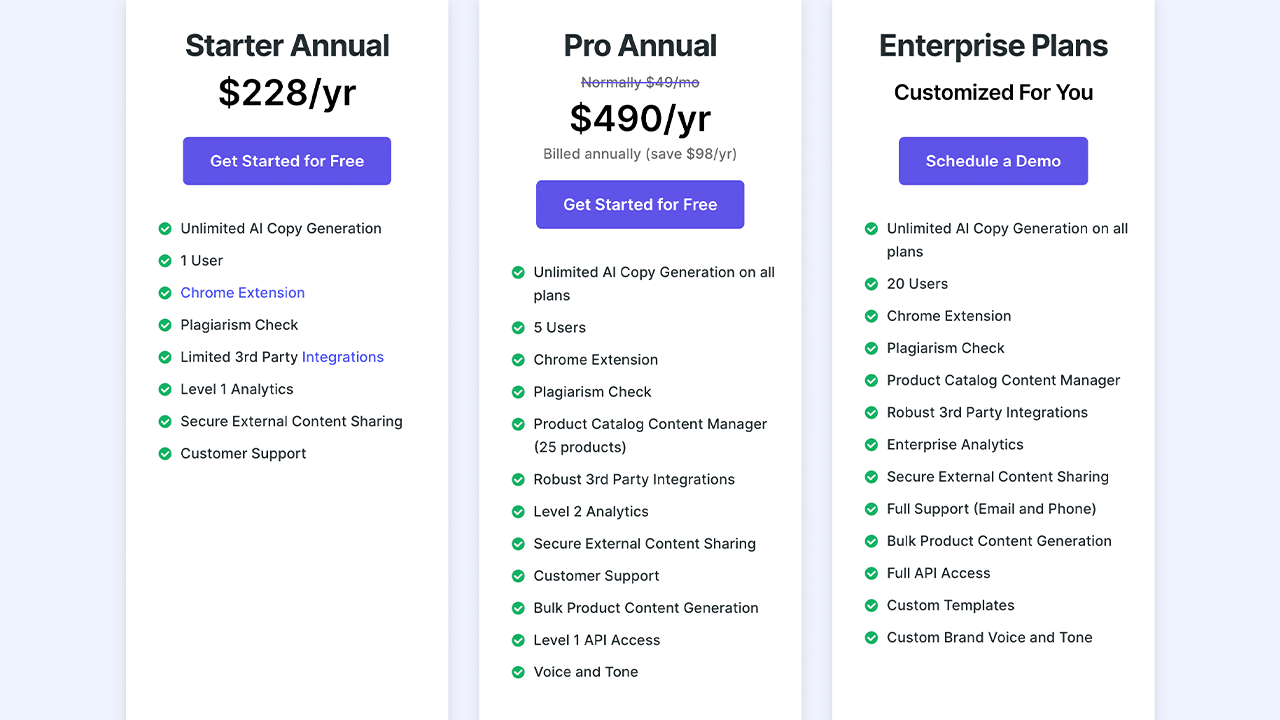Click checkmark beside Bulk Product Content Generation in Pro
Screen dimensions: 1280x720
point(518,608)
